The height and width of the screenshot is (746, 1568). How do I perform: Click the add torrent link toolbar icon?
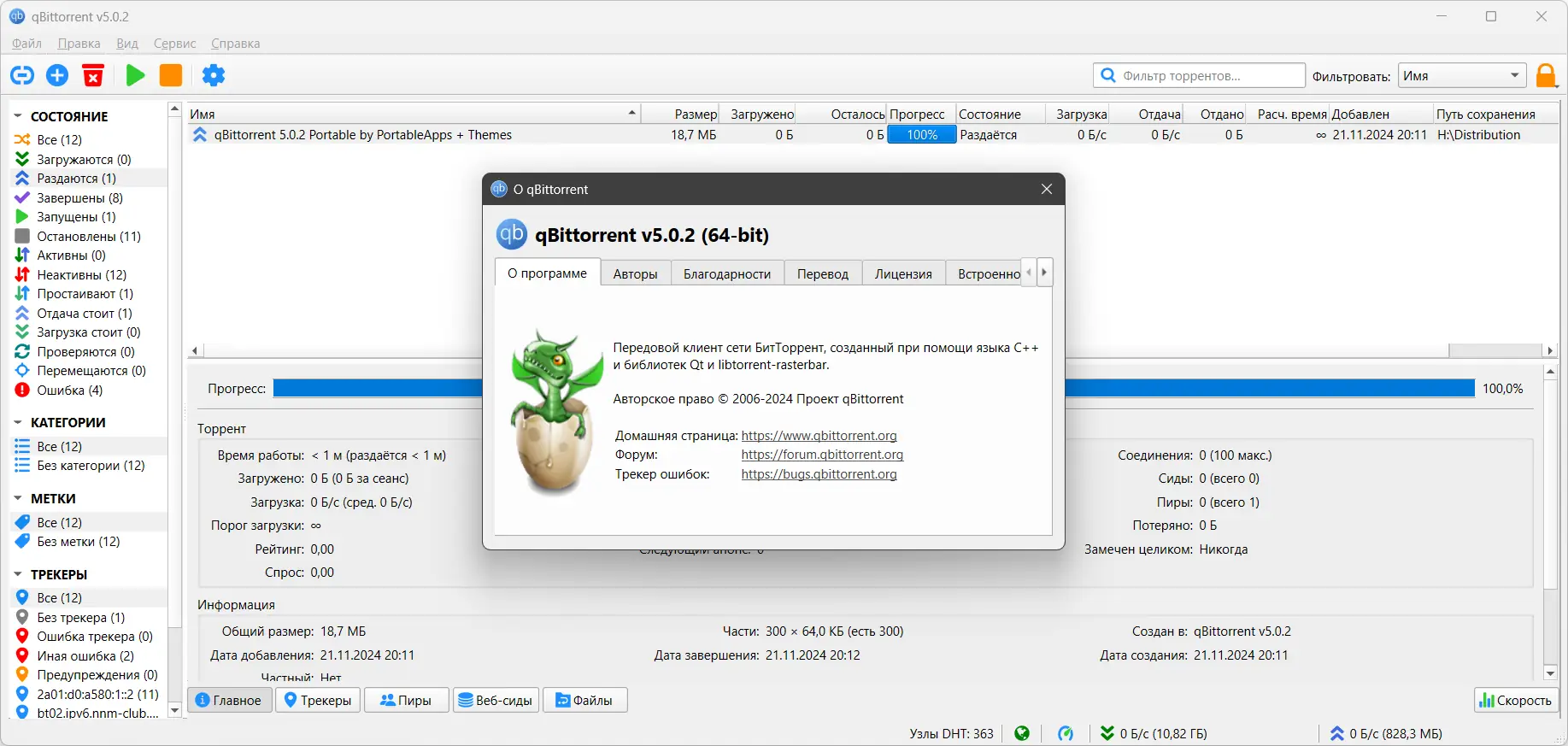(x=22, y=75)
